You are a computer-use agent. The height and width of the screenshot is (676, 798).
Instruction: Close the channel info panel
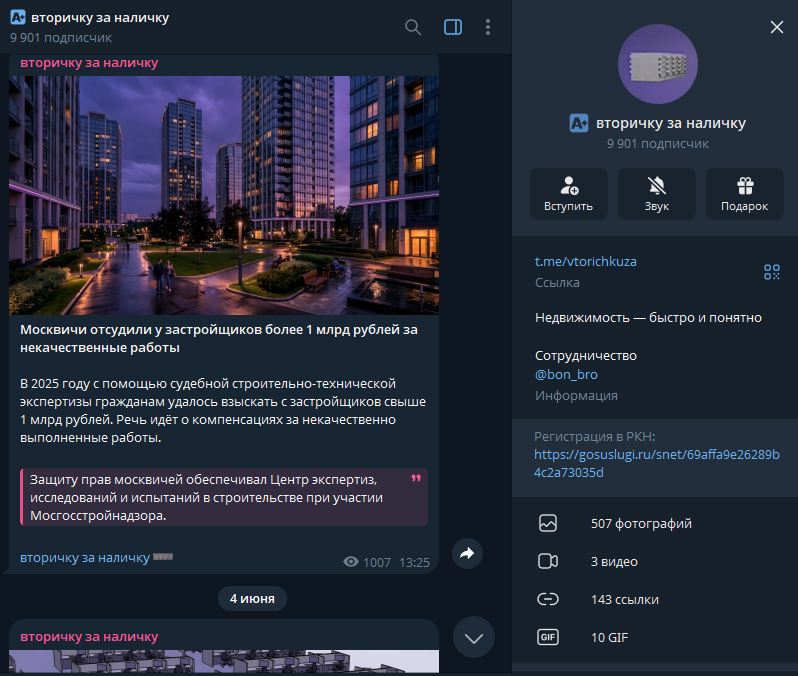coord(777,27)
